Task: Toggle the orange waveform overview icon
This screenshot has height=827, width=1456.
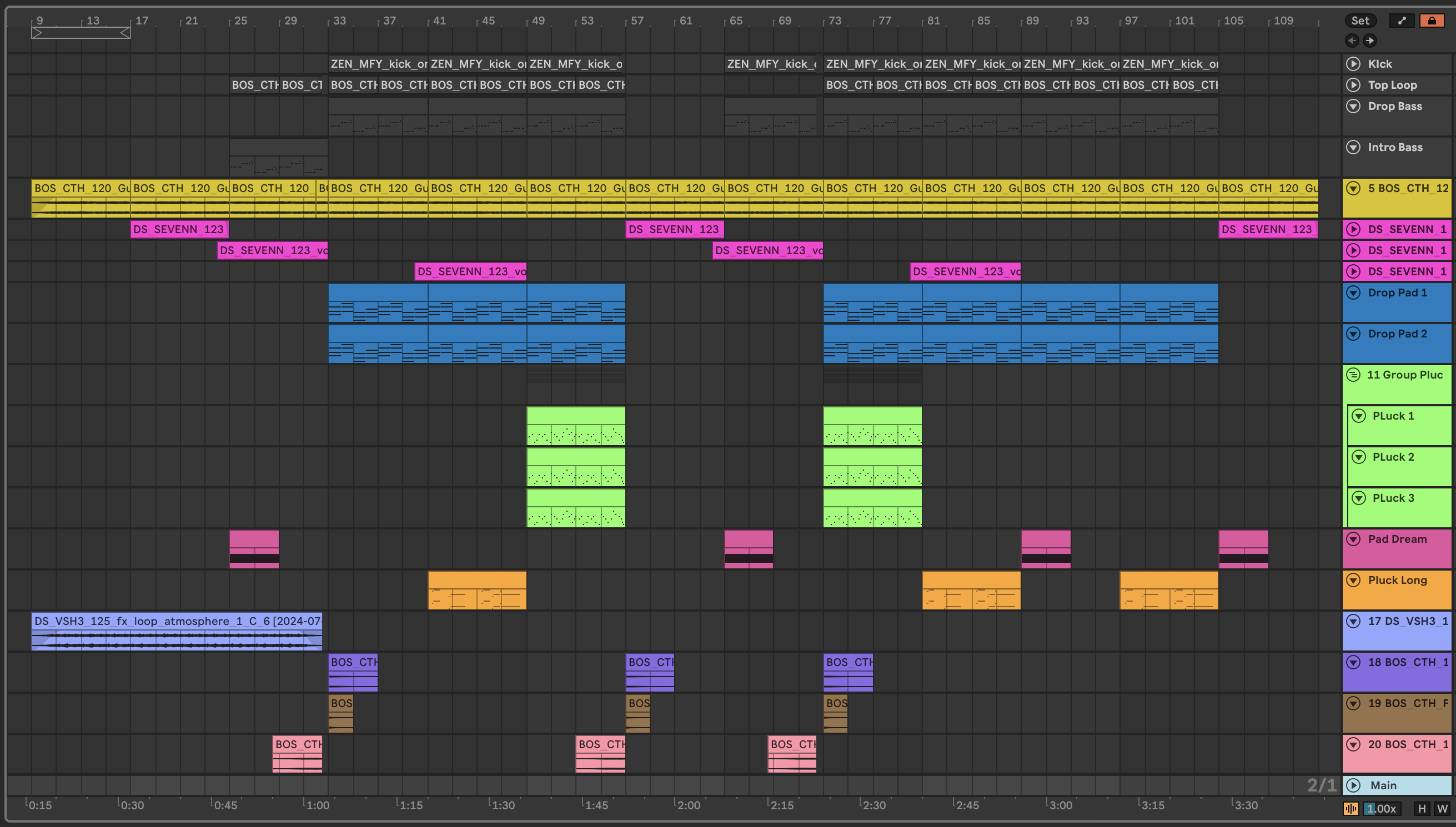Action: point(1350,808)
